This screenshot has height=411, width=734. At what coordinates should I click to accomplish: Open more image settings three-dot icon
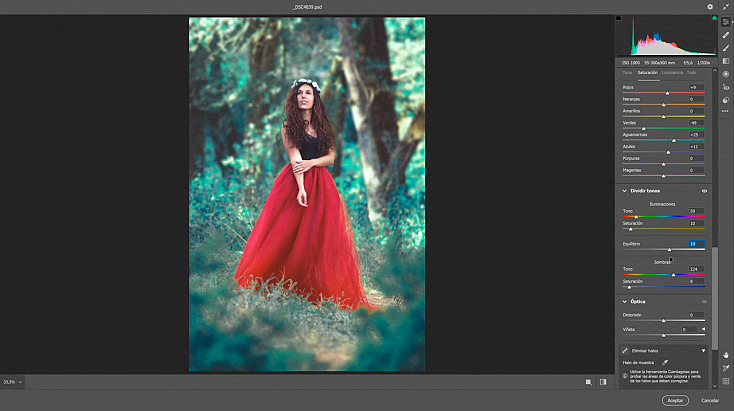[726, 111]
